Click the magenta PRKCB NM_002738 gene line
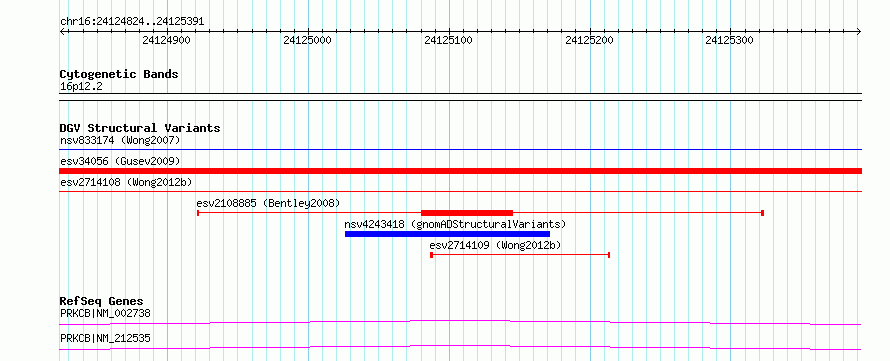The height and width of the screenshot is (361, 890). [460, 322]
